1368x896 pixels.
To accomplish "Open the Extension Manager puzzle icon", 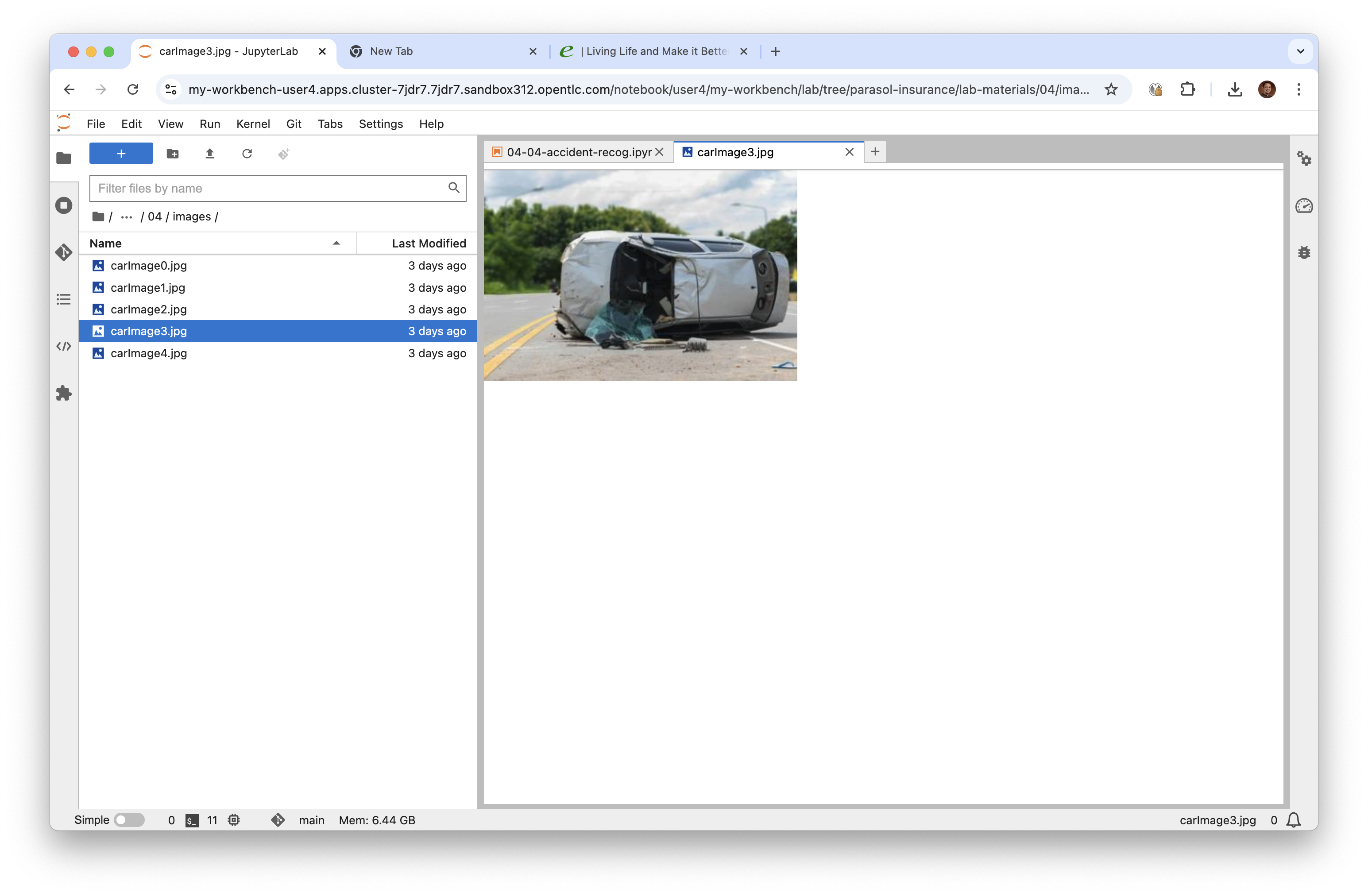I will [64, 393].
